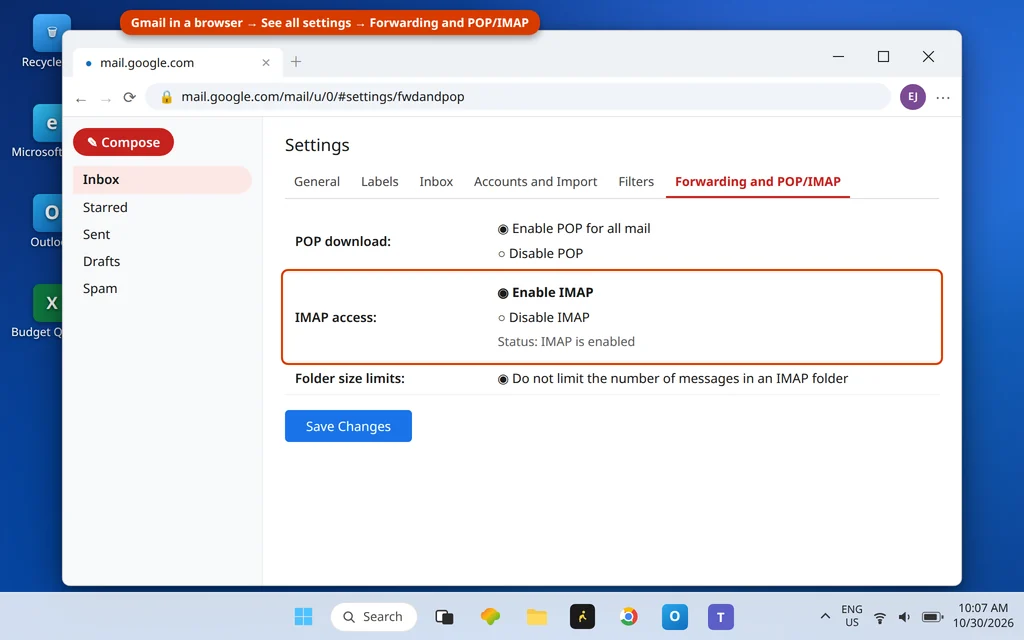1024x640 pixels.
Task: Click the Compose button
Action: coord(123,142)
